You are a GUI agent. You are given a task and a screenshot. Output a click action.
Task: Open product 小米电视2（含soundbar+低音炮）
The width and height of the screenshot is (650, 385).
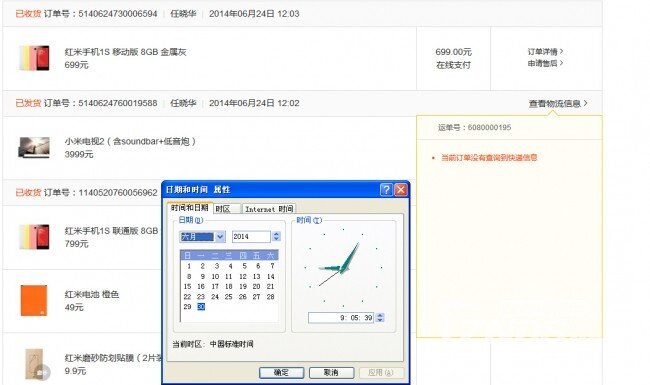(x=130, y=141)
